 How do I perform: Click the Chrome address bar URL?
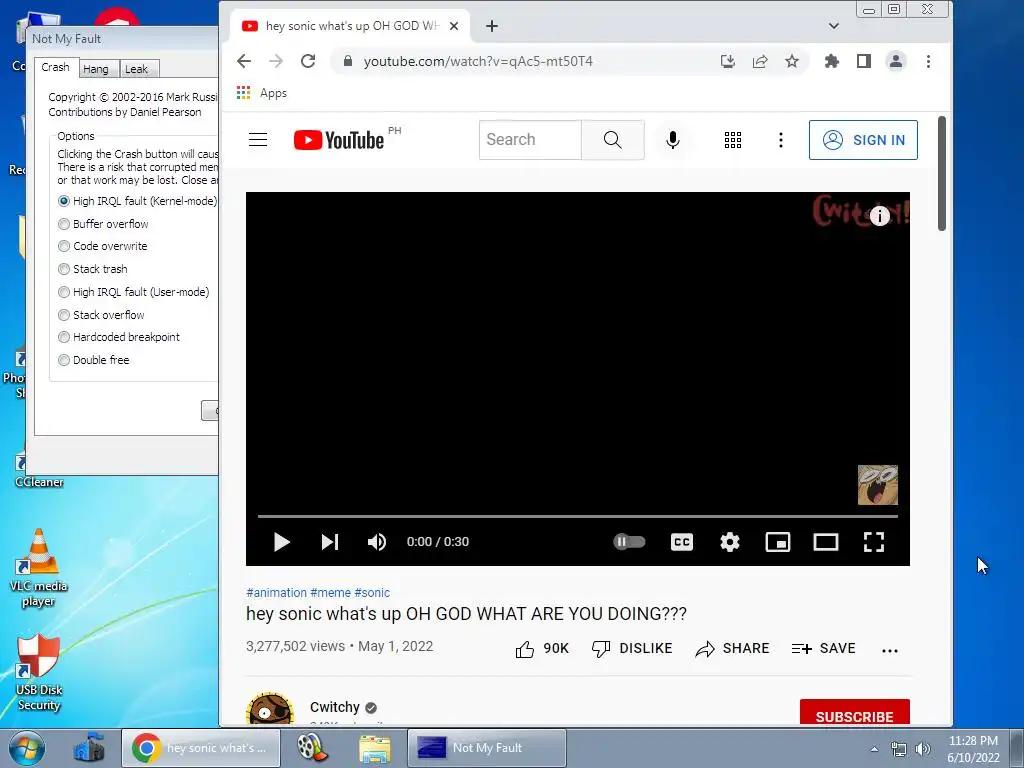(x=478, y=61)
